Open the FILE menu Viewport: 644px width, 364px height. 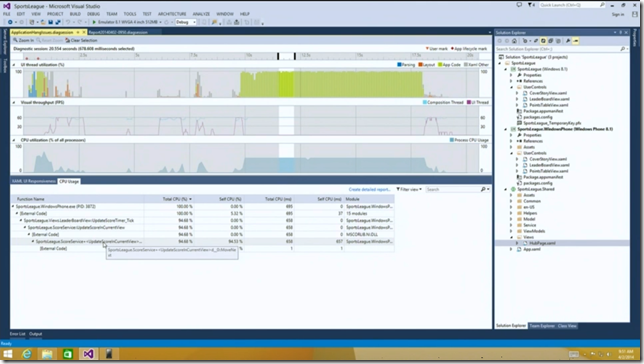7,14
